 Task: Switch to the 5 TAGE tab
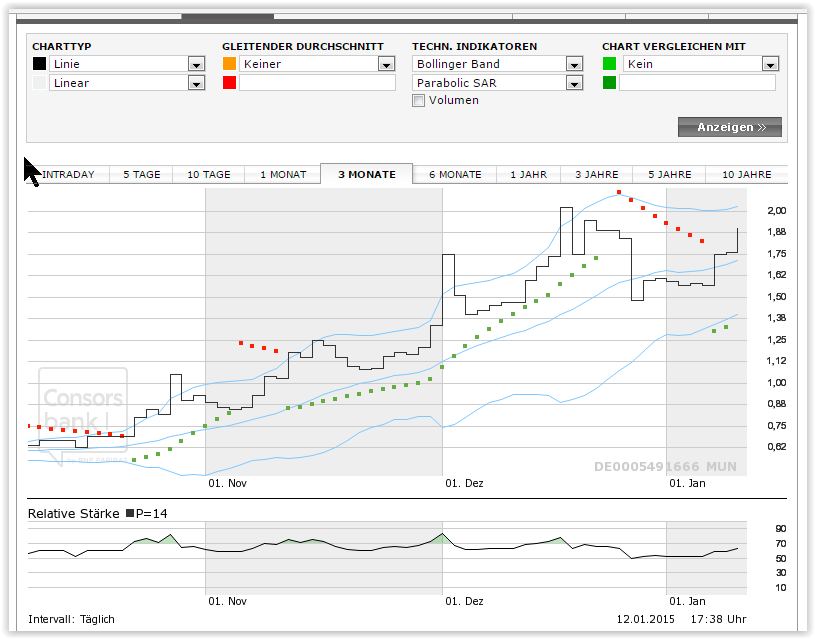[141, 175]
